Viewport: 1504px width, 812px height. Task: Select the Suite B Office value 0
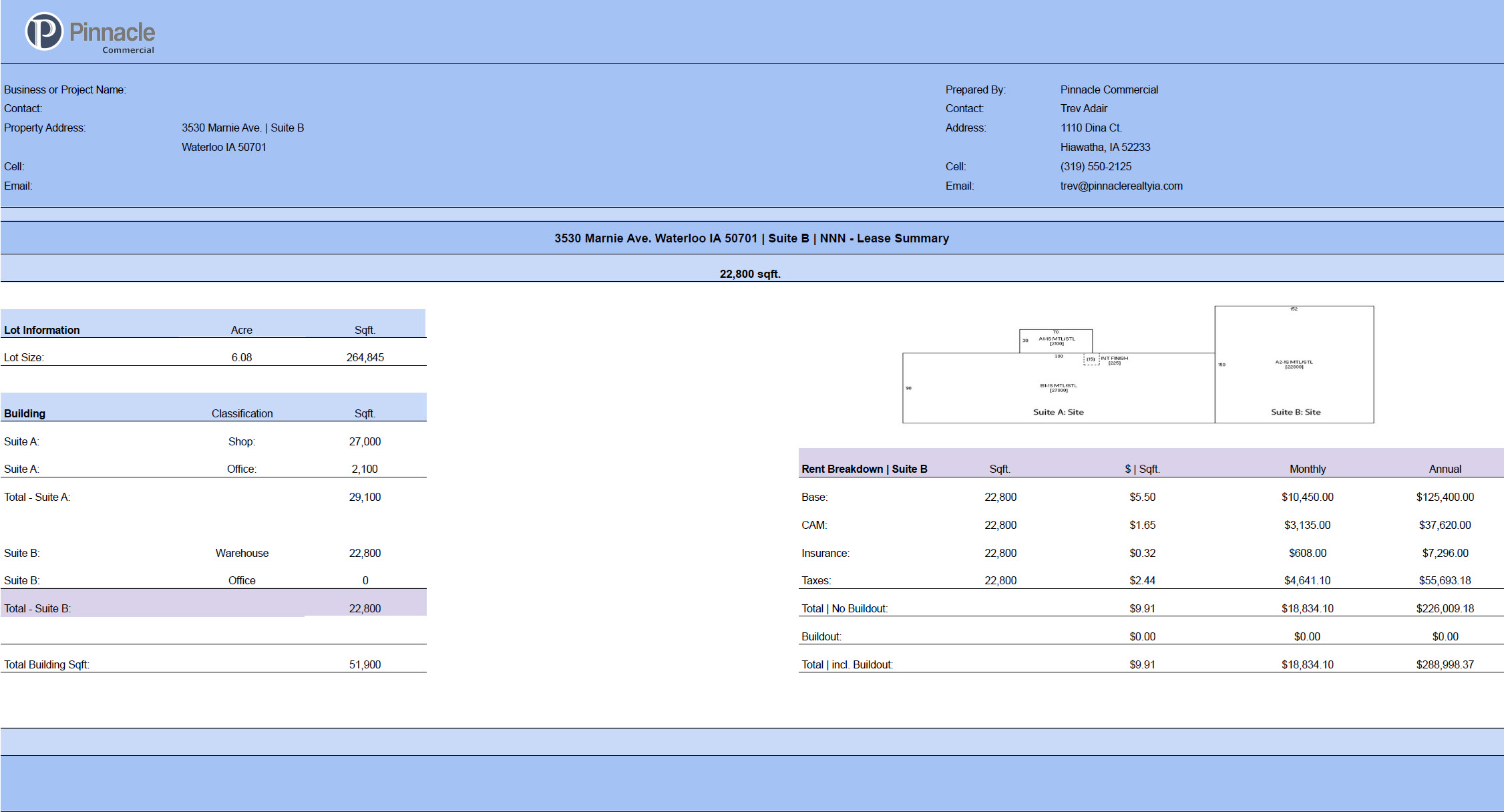[365, 580]
